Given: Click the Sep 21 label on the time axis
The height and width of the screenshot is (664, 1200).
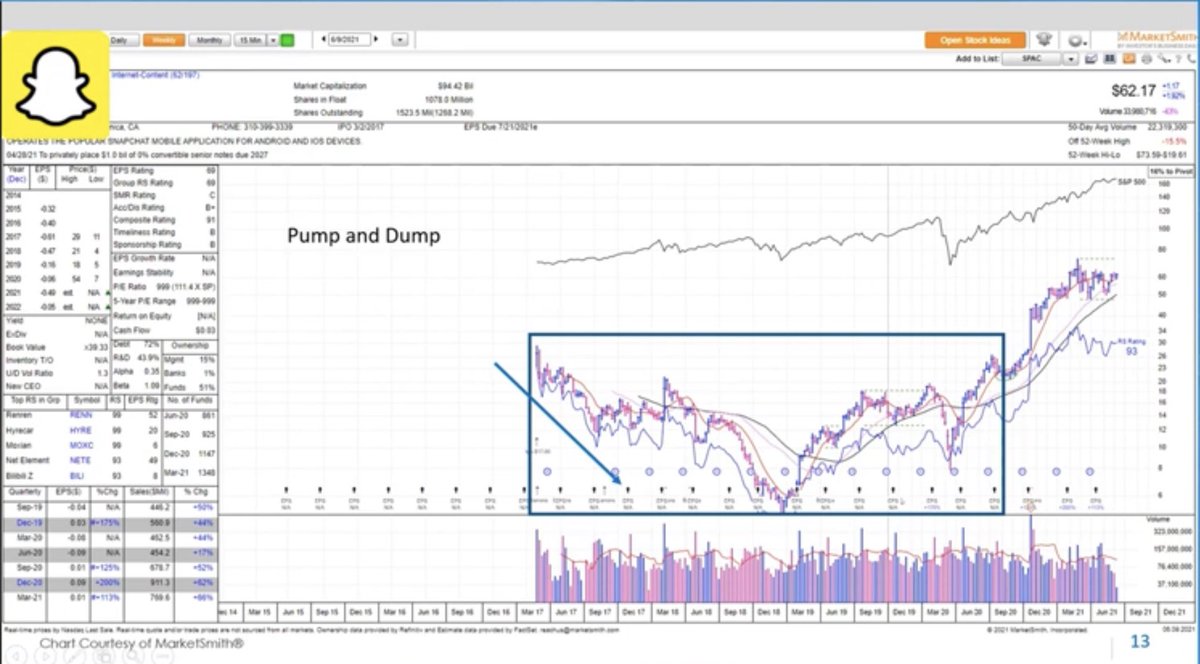Looking at the screenshot, I should point(1141,611).
